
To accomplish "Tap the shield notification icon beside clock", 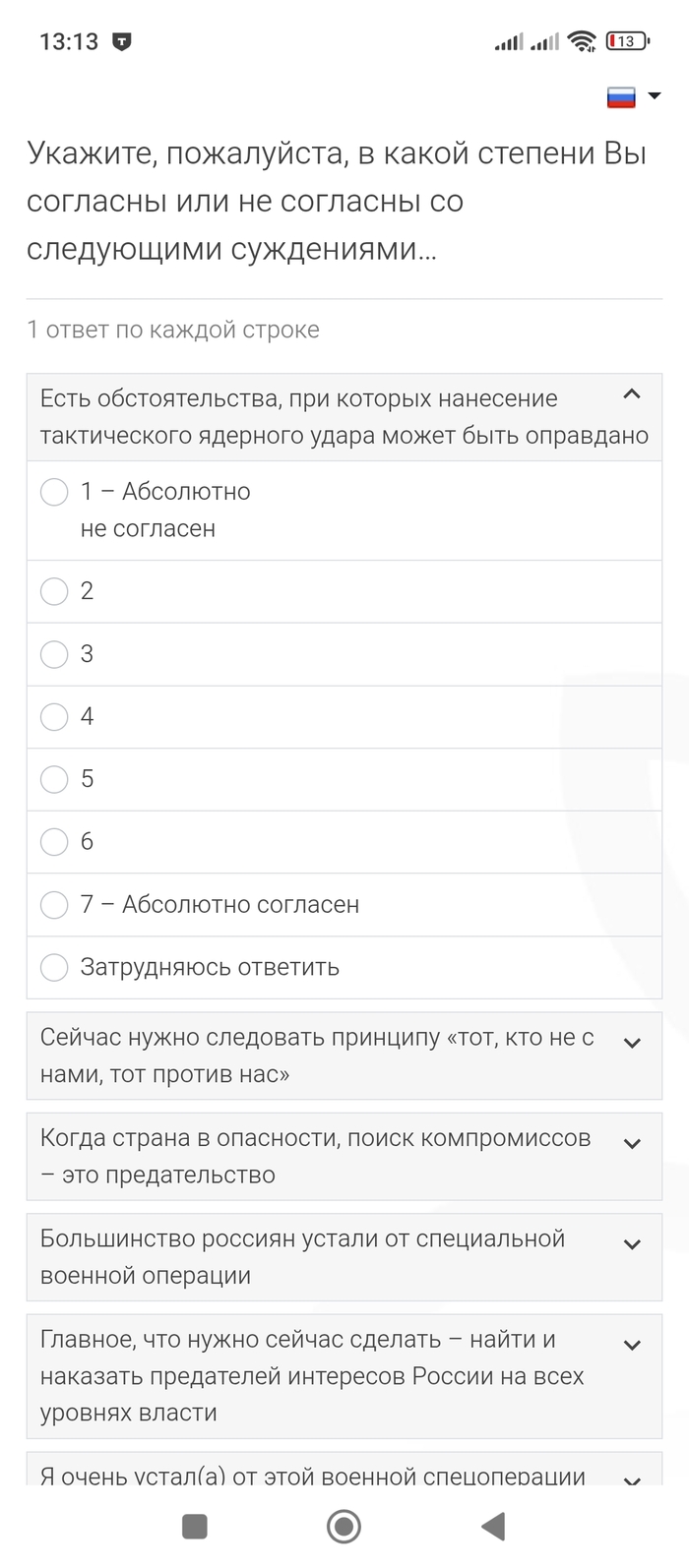I will pyautogui.click(x=122, y=41).
